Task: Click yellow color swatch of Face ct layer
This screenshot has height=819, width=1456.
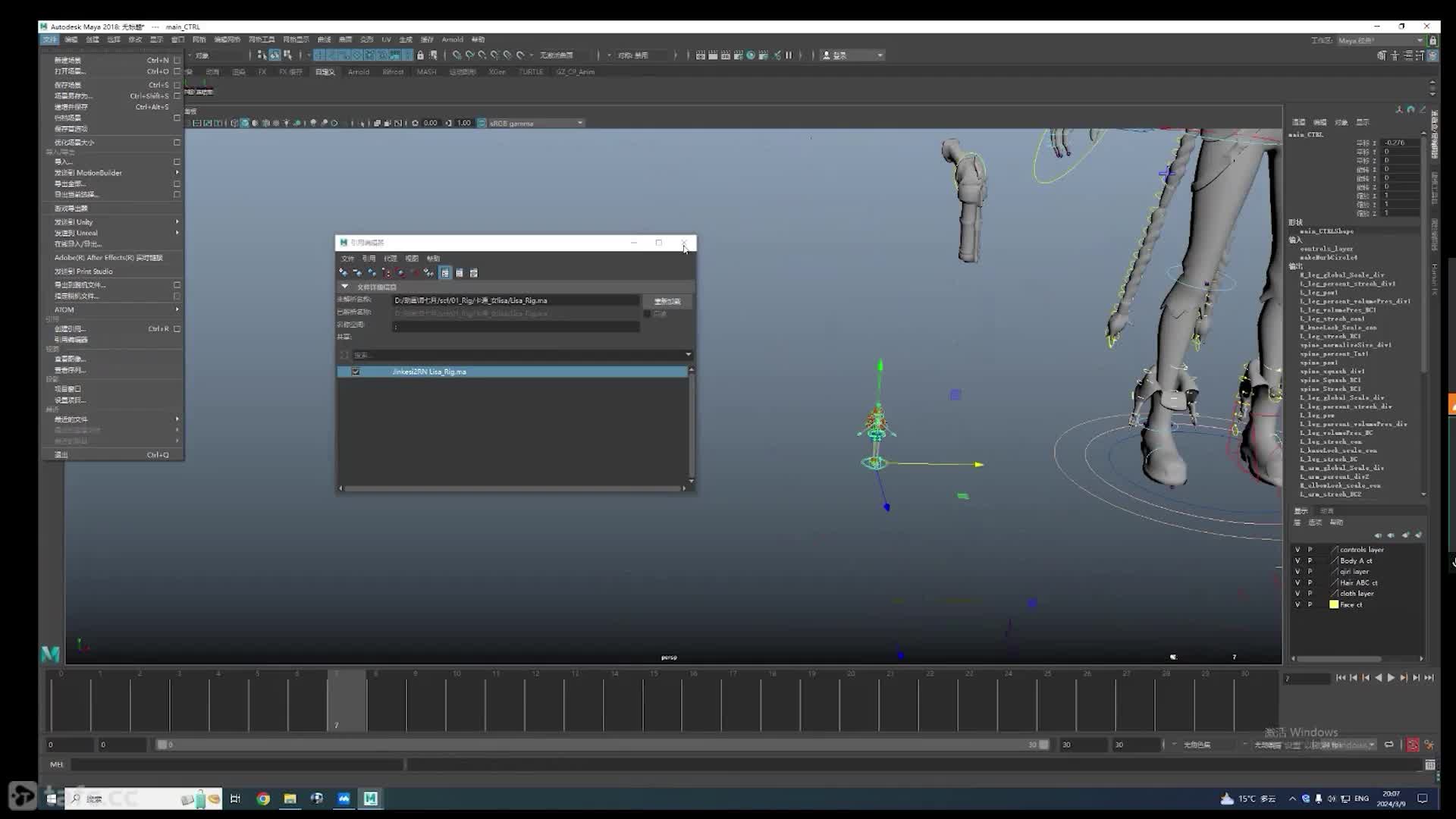Action: (1334, 605)
